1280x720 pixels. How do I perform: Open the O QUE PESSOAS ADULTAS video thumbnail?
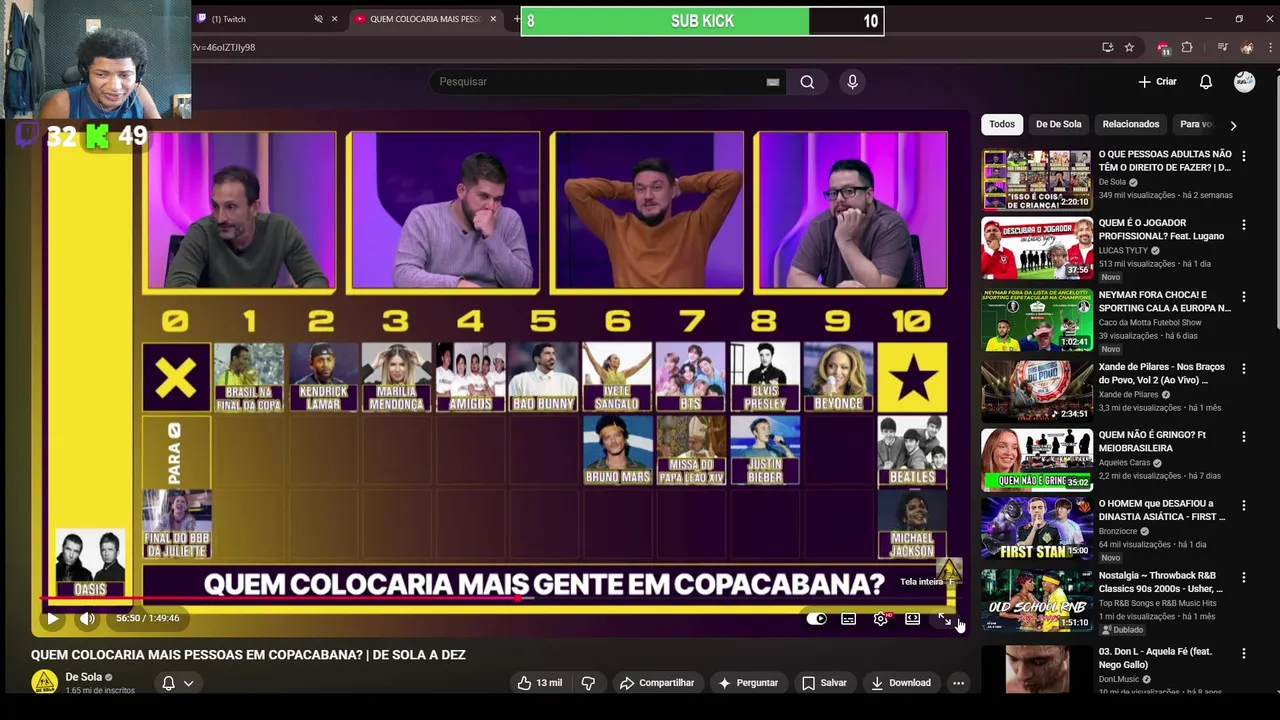point(1037,180)
